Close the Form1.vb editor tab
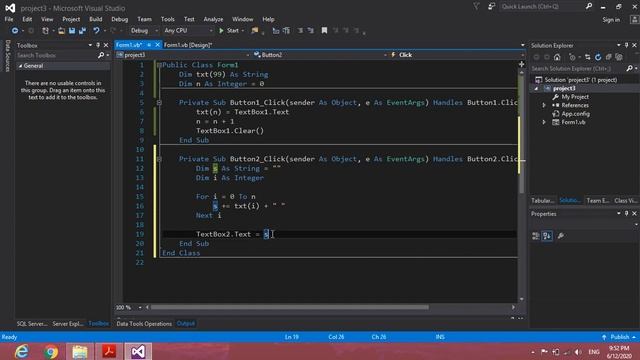Image resolution: width=640 pixels, height=360 pixels. pos(158,45)
